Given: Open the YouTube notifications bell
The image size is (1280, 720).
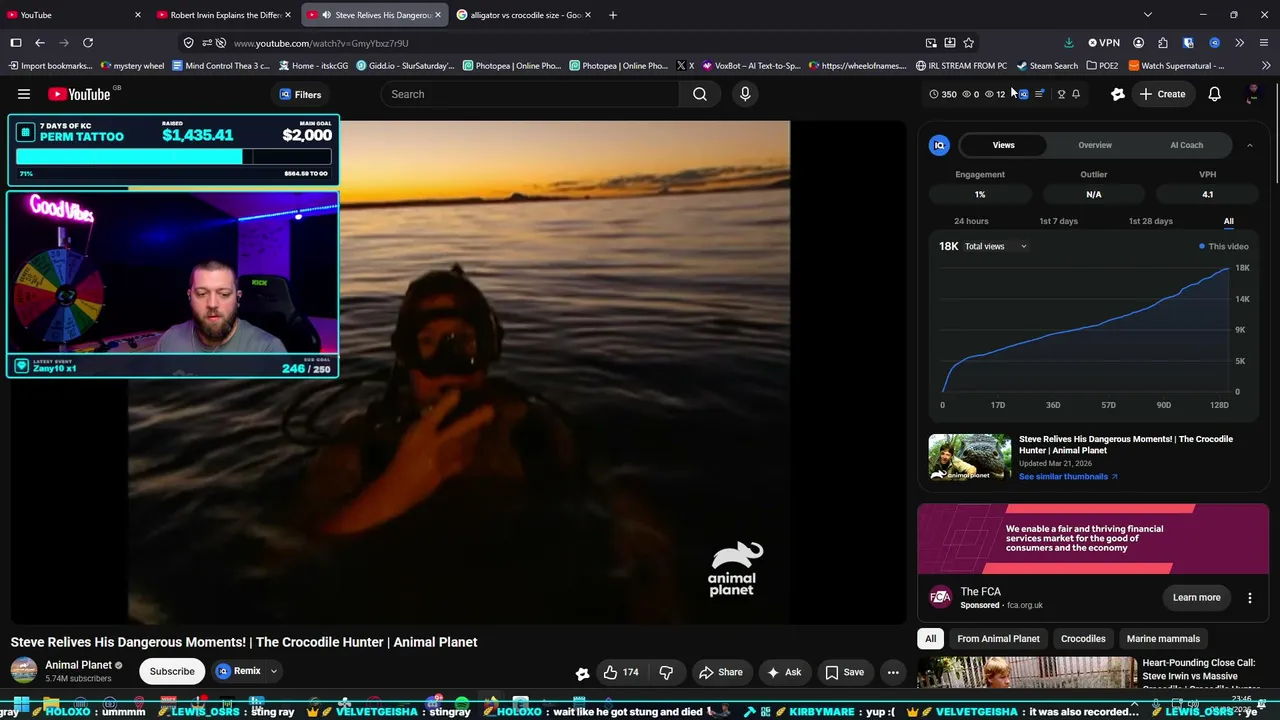Looking at the screenshot, I should point(1214,94).
